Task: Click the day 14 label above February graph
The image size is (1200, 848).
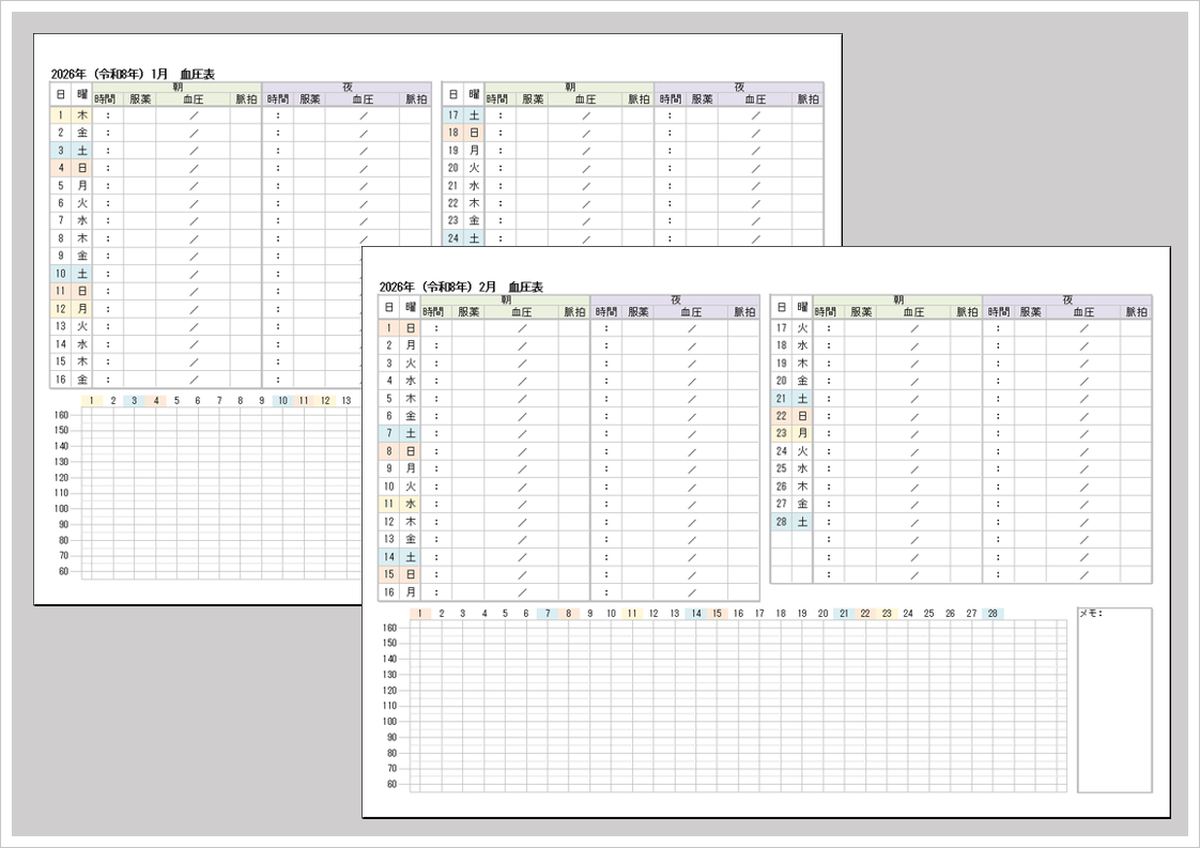Action: click(695, 614)
